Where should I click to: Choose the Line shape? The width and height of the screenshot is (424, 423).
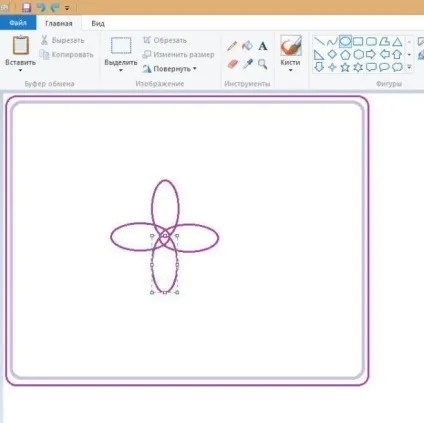tap(319, 42)
